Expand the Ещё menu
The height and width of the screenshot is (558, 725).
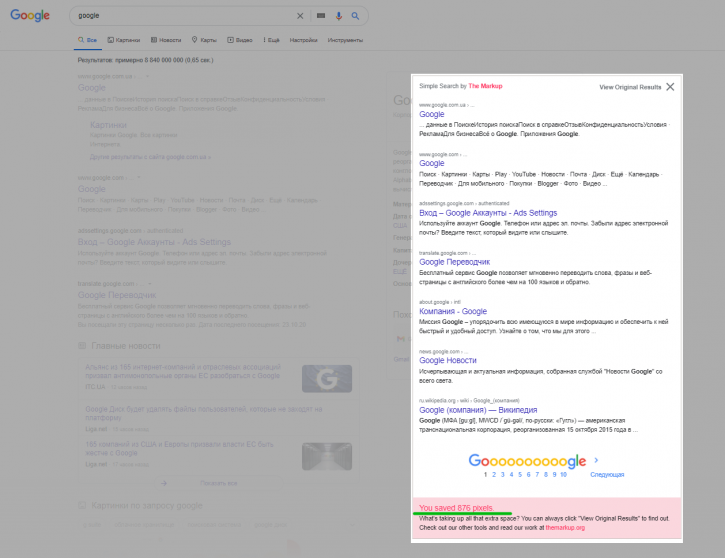pyautogui.click(x=271, y=40)
